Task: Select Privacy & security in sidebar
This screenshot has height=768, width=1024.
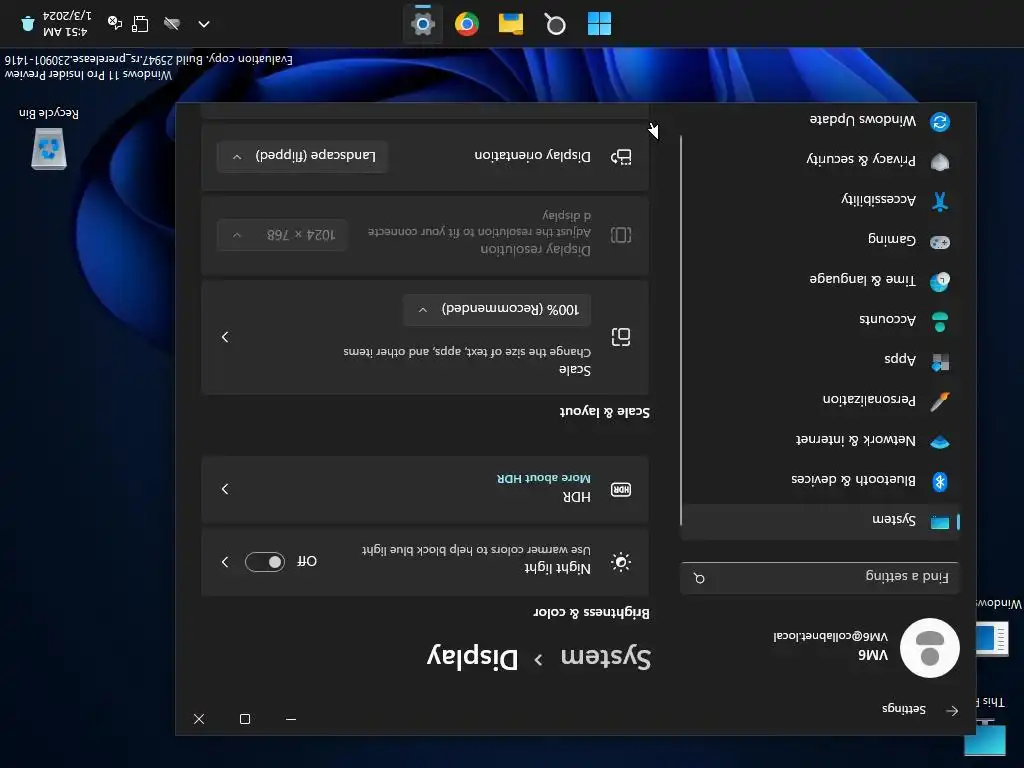Action: click(x=820, y=161)
